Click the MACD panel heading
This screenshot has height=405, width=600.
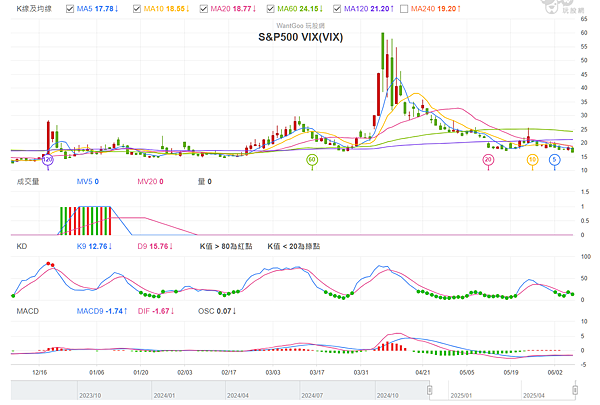click(x=28, y=311)
